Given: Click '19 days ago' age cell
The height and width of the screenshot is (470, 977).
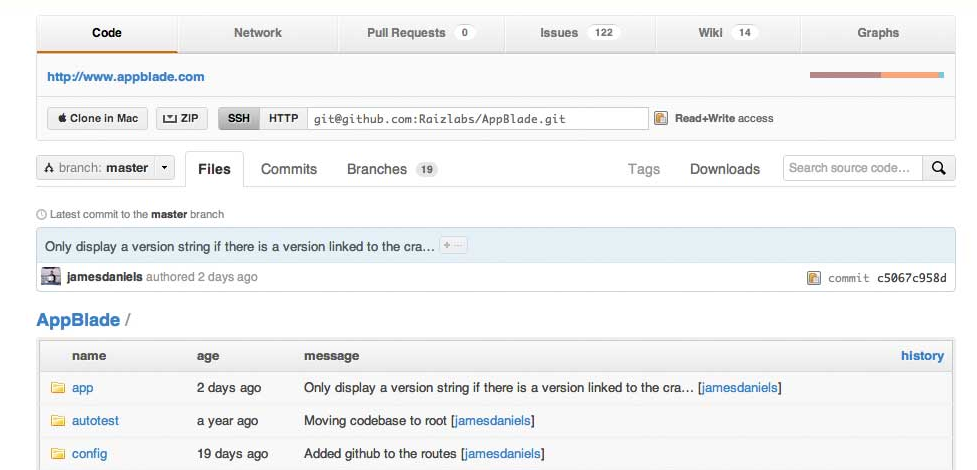Looking at the screenshot, I should tap(232, 454).
